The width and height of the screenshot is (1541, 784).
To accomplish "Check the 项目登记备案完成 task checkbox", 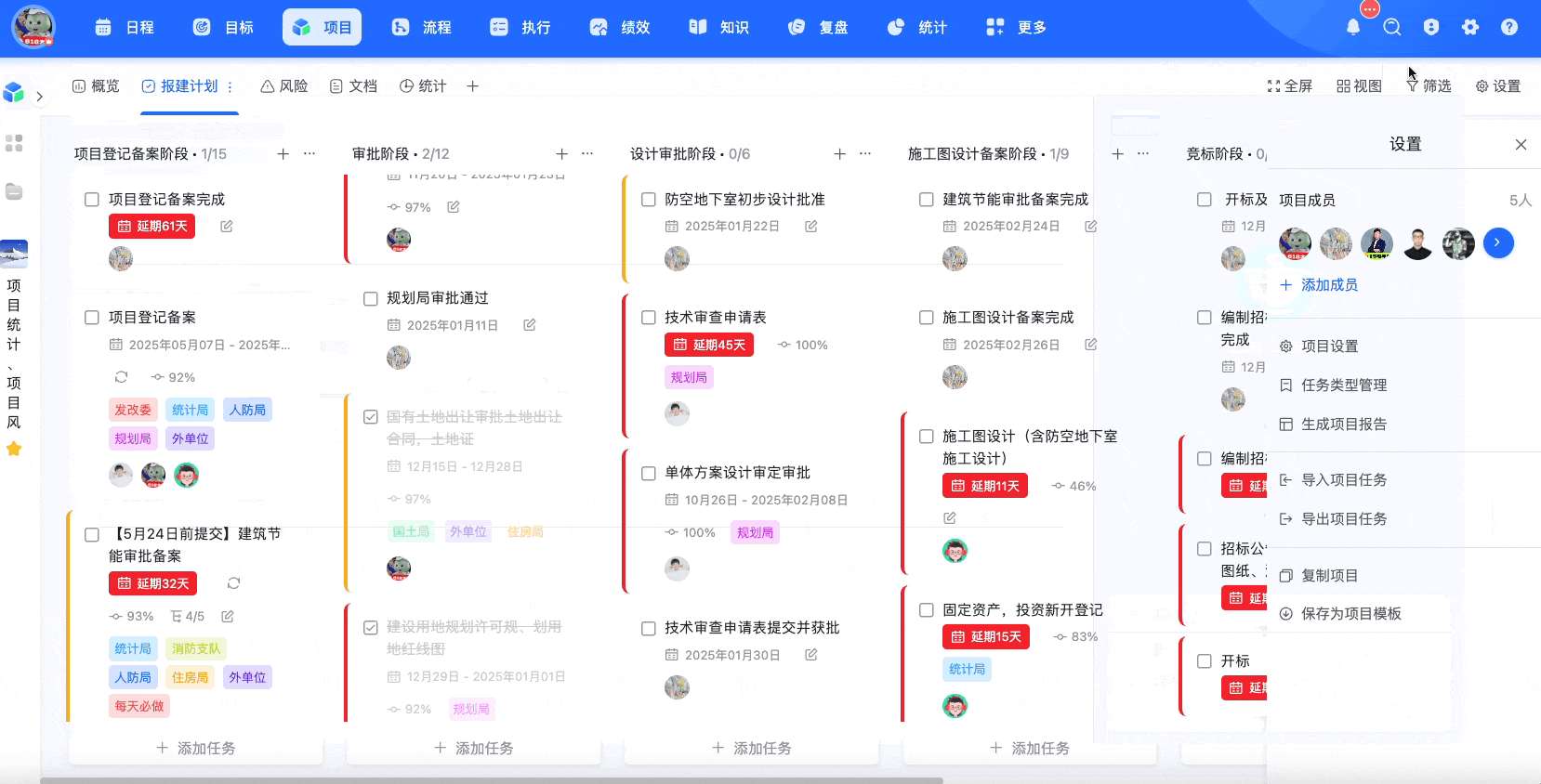I will tap(92, 200).
